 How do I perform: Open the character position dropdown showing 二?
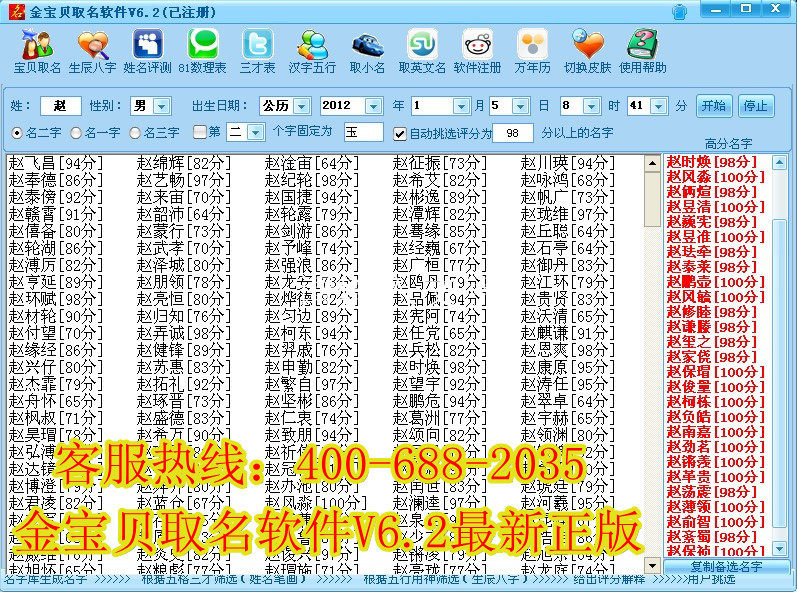tap(256, 133)
